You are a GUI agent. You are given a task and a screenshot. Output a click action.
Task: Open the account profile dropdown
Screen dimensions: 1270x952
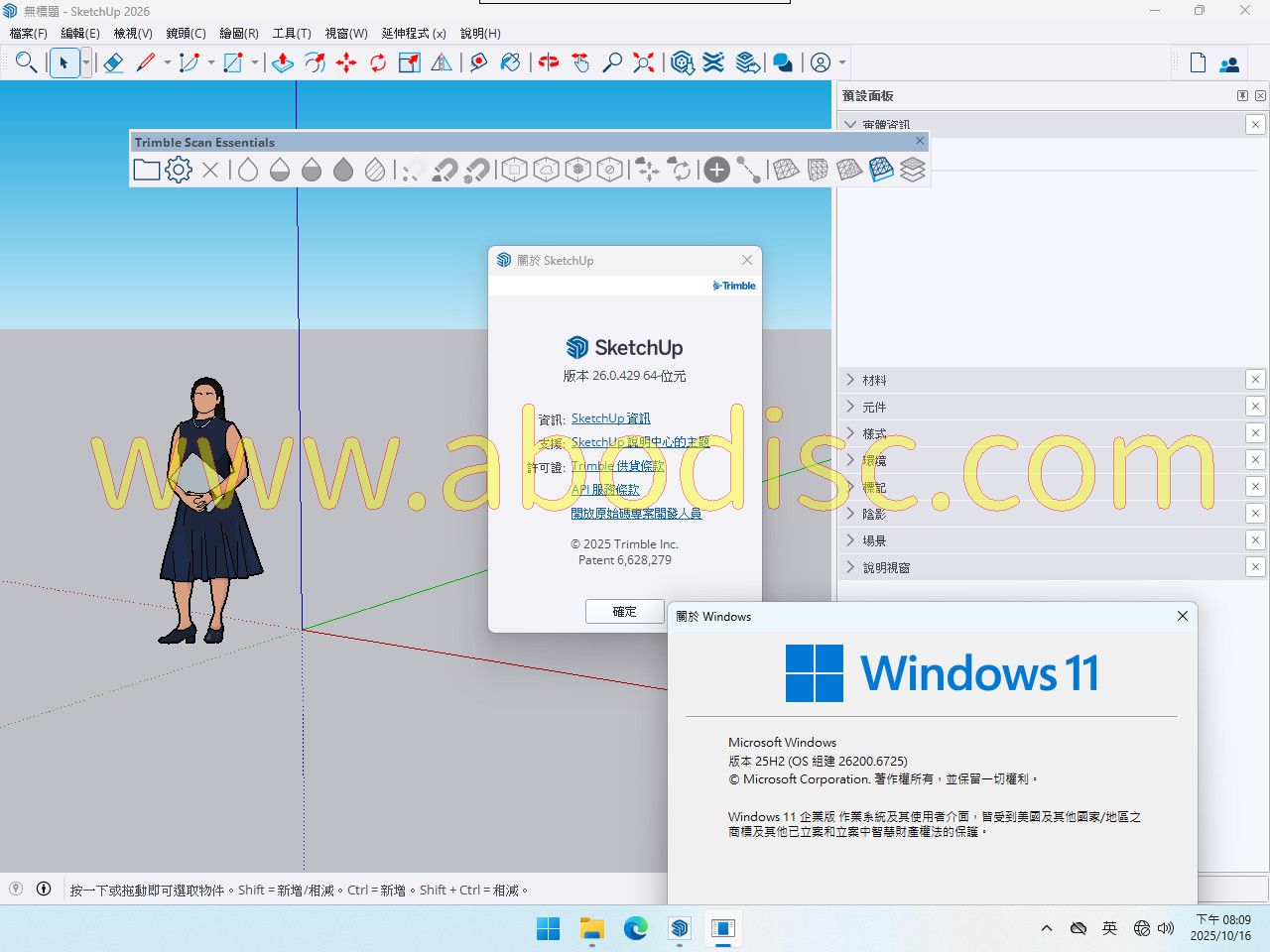pos(842,63)
